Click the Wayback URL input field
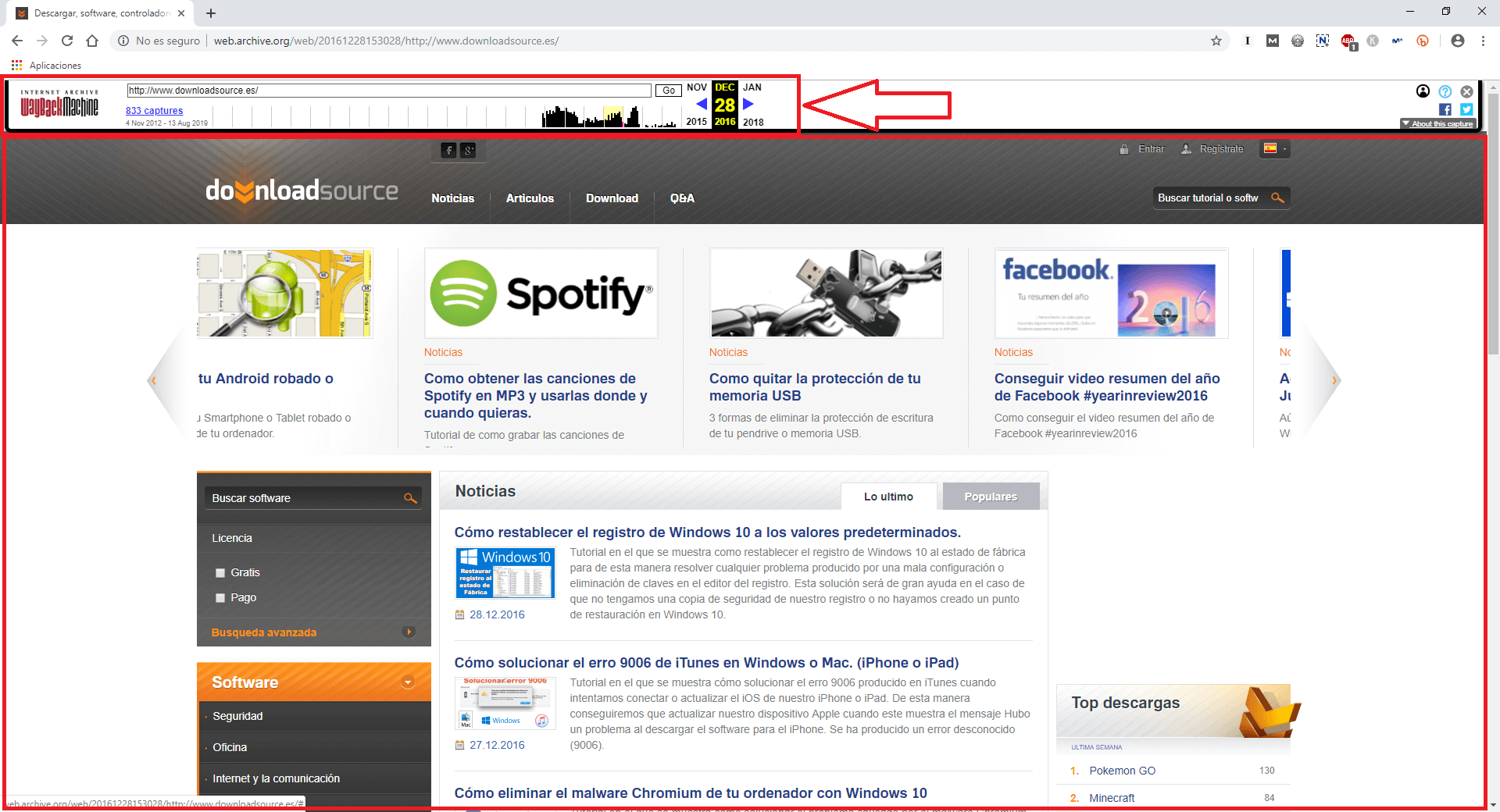The height and width of the screenshot is (812, 1500). (389, 91)
